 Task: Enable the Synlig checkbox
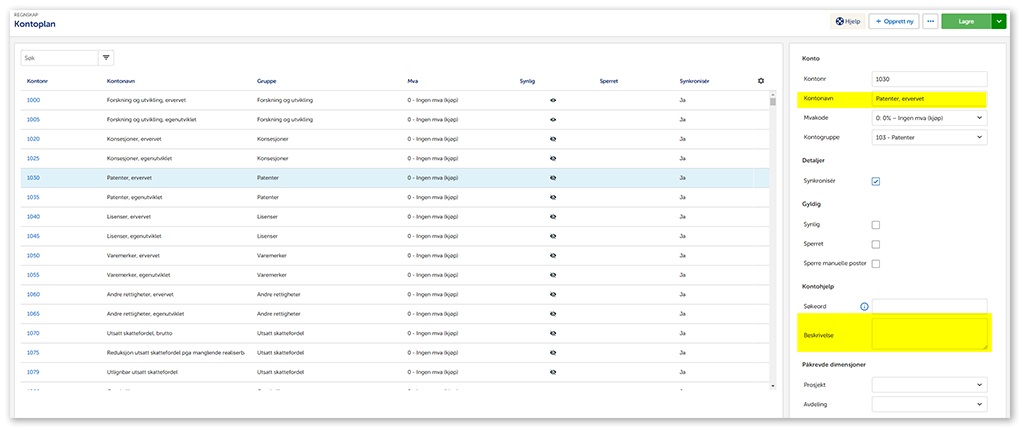tap(876, 225)
